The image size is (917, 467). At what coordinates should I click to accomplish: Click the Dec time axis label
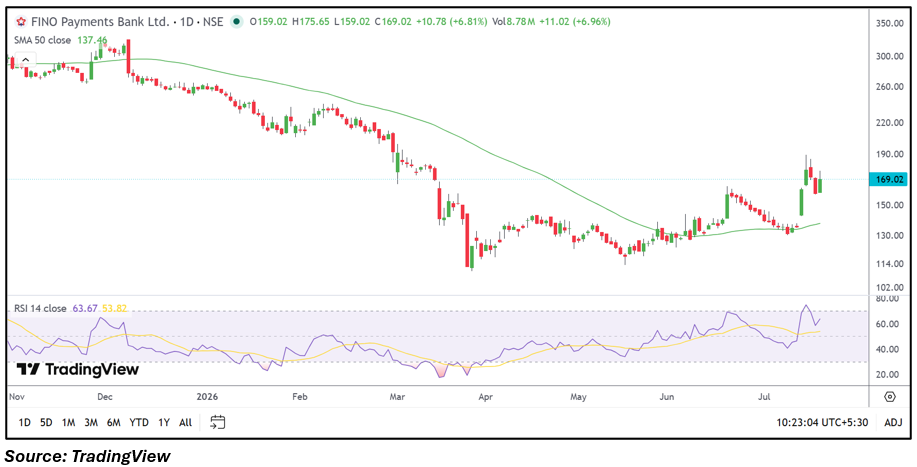(x=105, y=397)
